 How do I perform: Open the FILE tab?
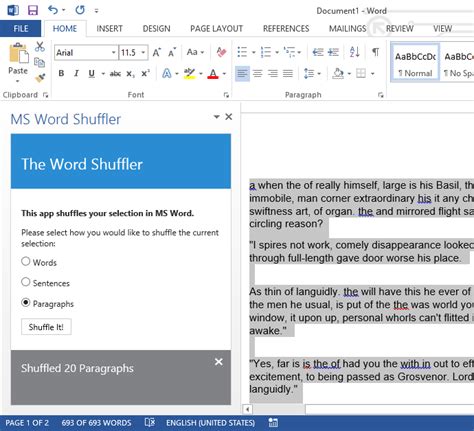coord(21,29)
